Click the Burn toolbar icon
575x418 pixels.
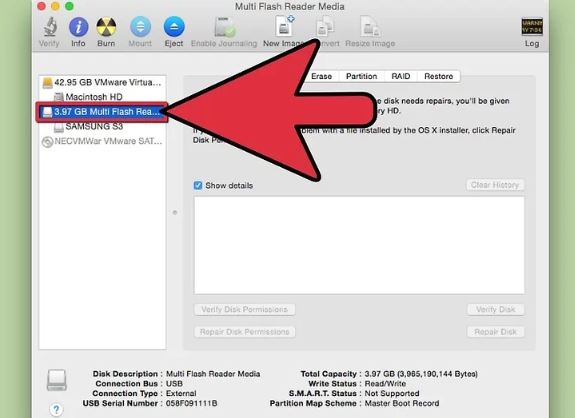pos(106,27)
